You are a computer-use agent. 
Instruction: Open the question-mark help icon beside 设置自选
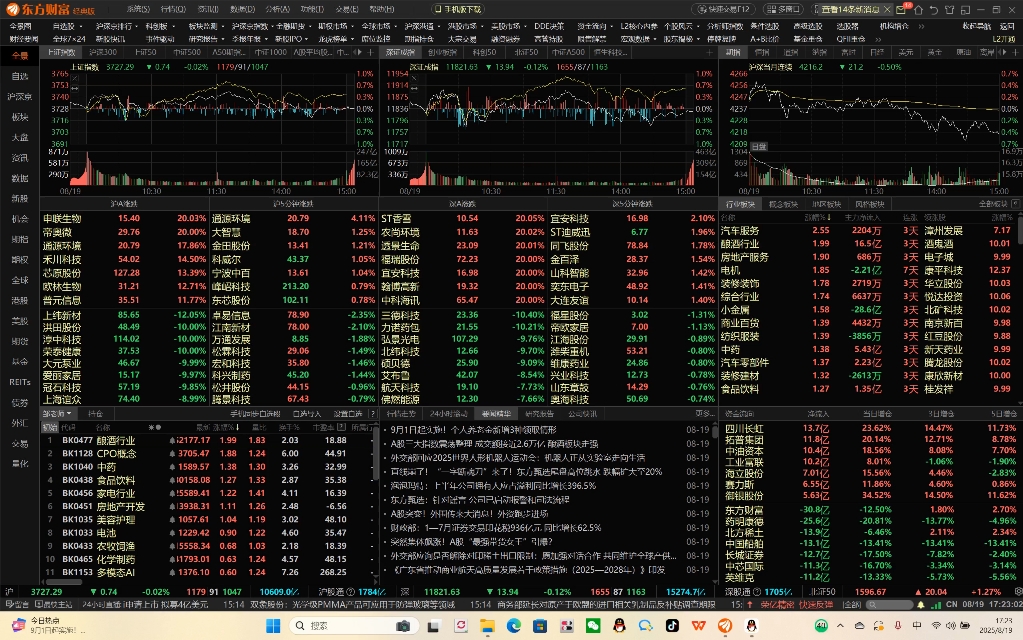(x=373, y=414)
